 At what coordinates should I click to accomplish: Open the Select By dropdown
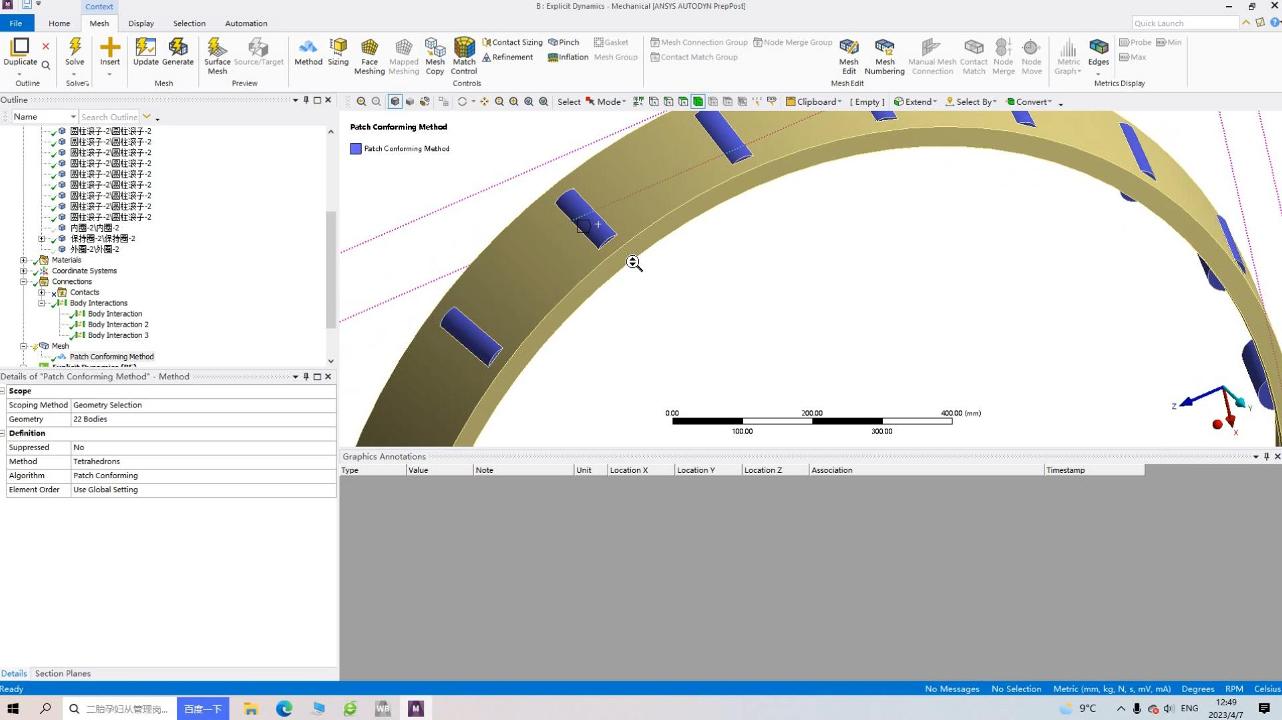click(971, 102)
